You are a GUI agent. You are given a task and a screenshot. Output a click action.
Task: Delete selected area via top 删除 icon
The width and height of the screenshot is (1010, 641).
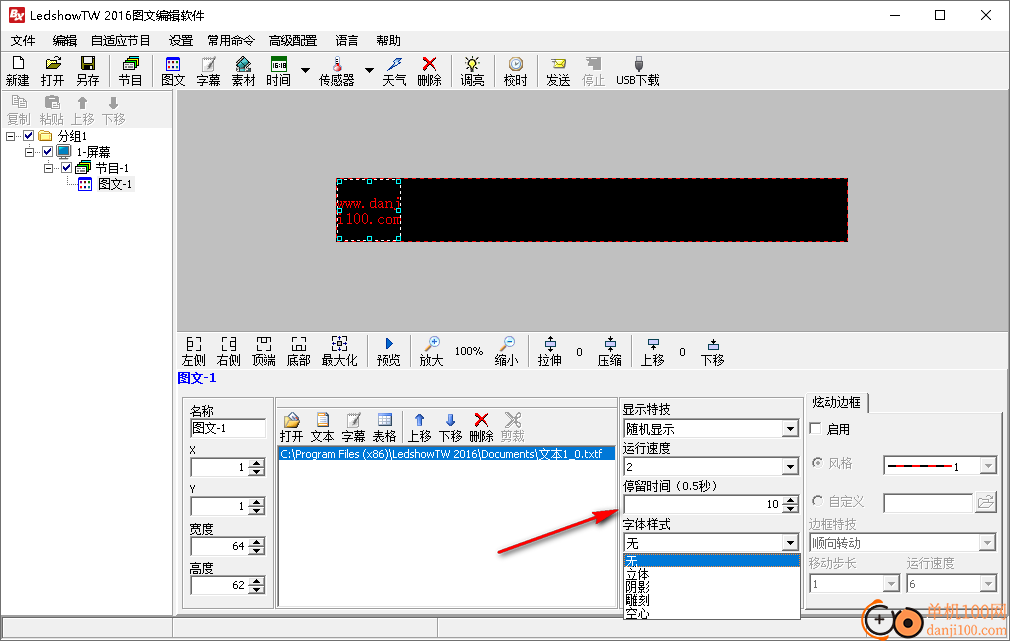pyautogui.click(x=429, y=71)
